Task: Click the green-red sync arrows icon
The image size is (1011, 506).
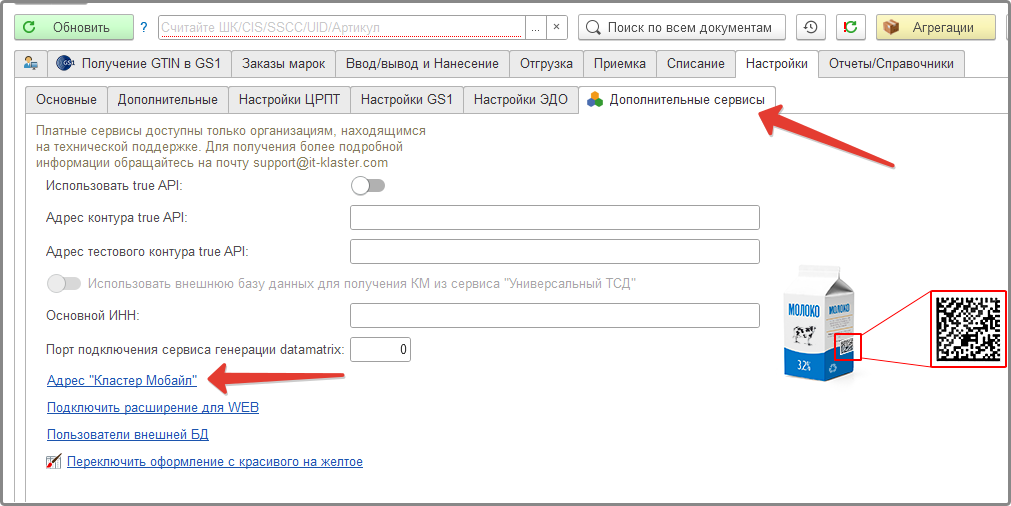Action: coord(850,28)
